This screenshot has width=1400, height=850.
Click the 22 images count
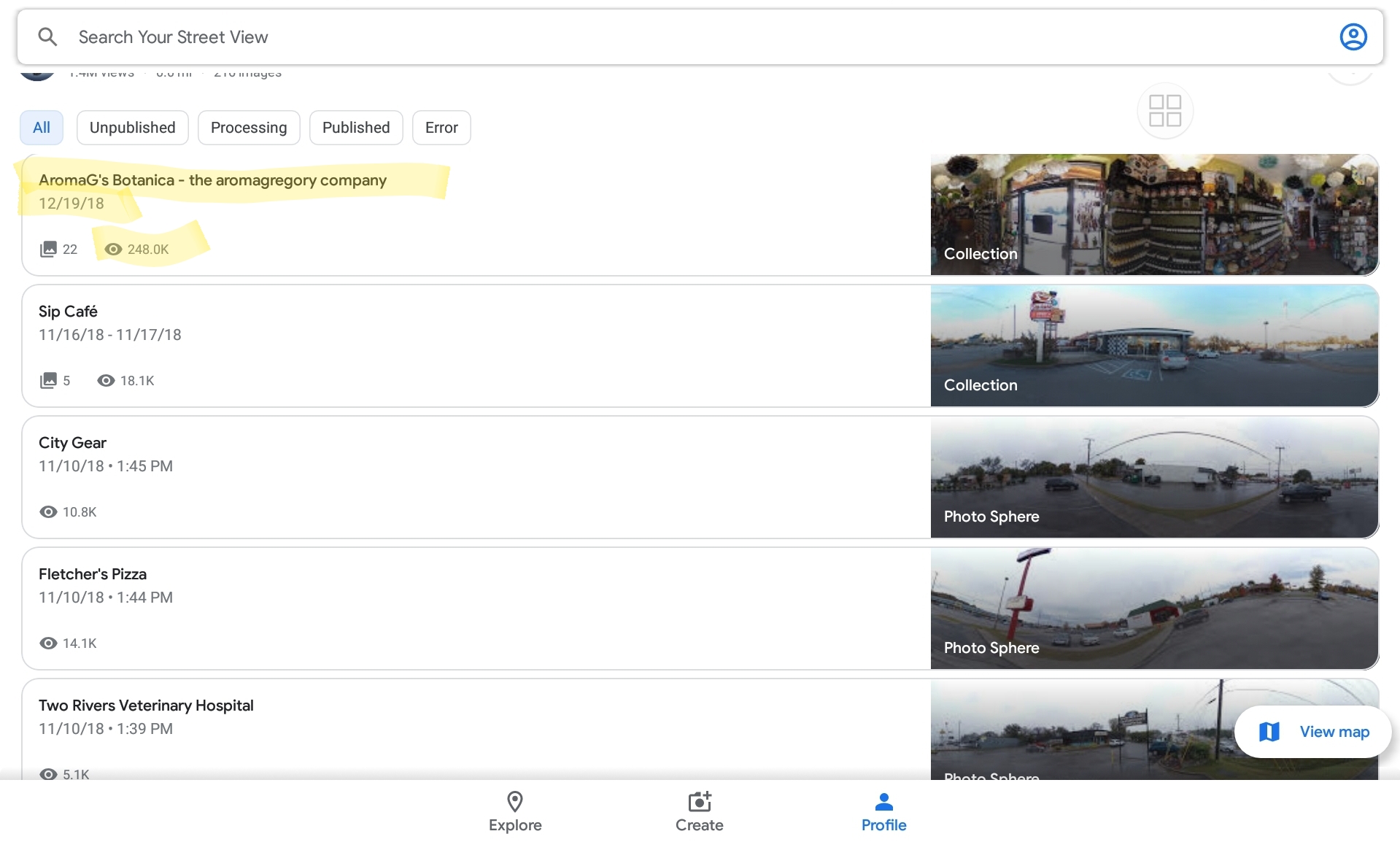tap(70, 250)
